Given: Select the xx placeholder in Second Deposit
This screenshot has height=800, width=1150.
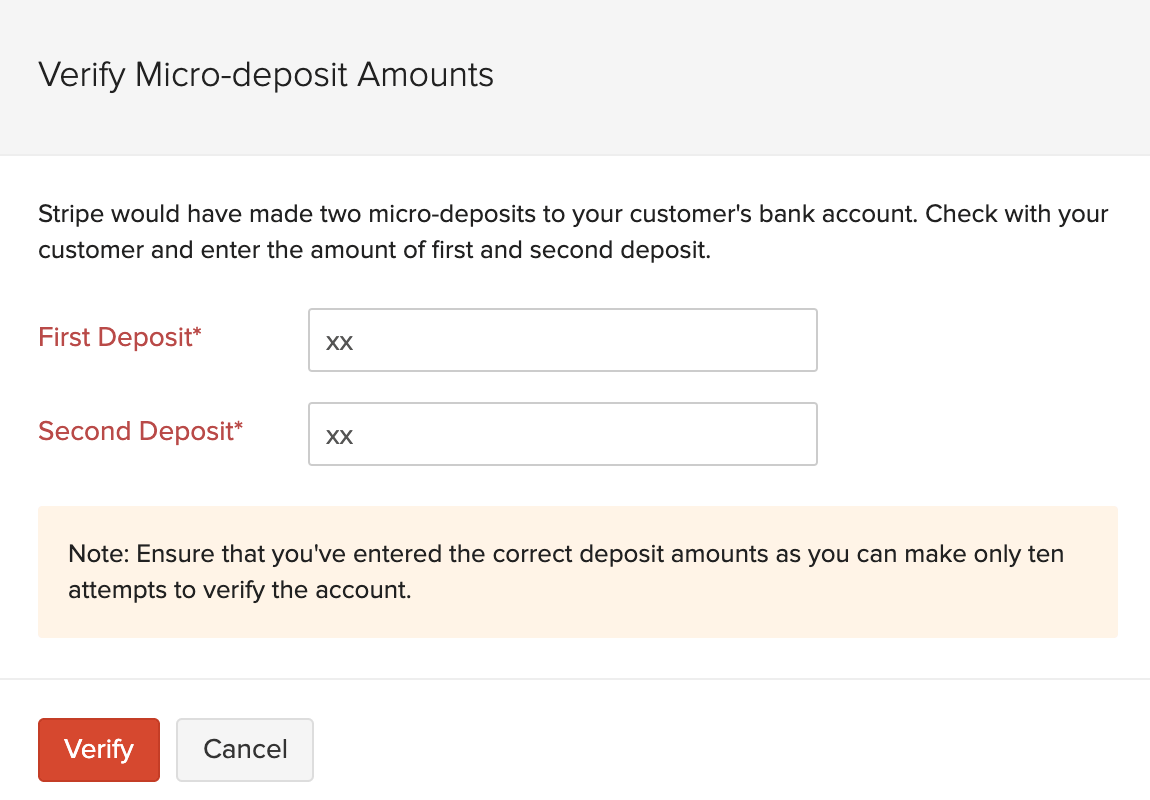Looking at the screenshot, I should tap(340, 435).
